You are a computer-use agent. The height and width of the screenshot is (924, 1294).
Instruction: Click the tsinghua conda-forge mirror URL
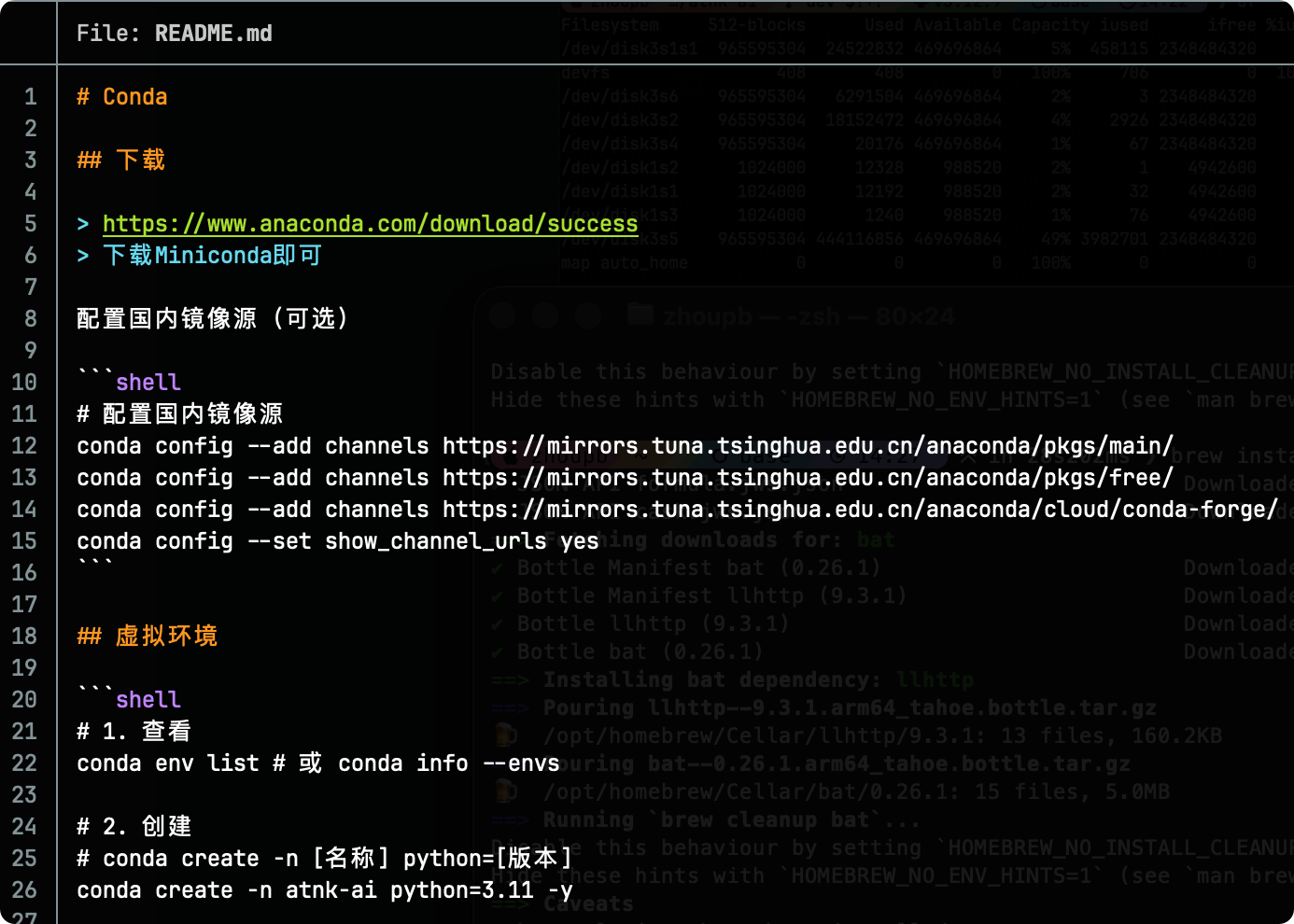[x=859, y=510]
